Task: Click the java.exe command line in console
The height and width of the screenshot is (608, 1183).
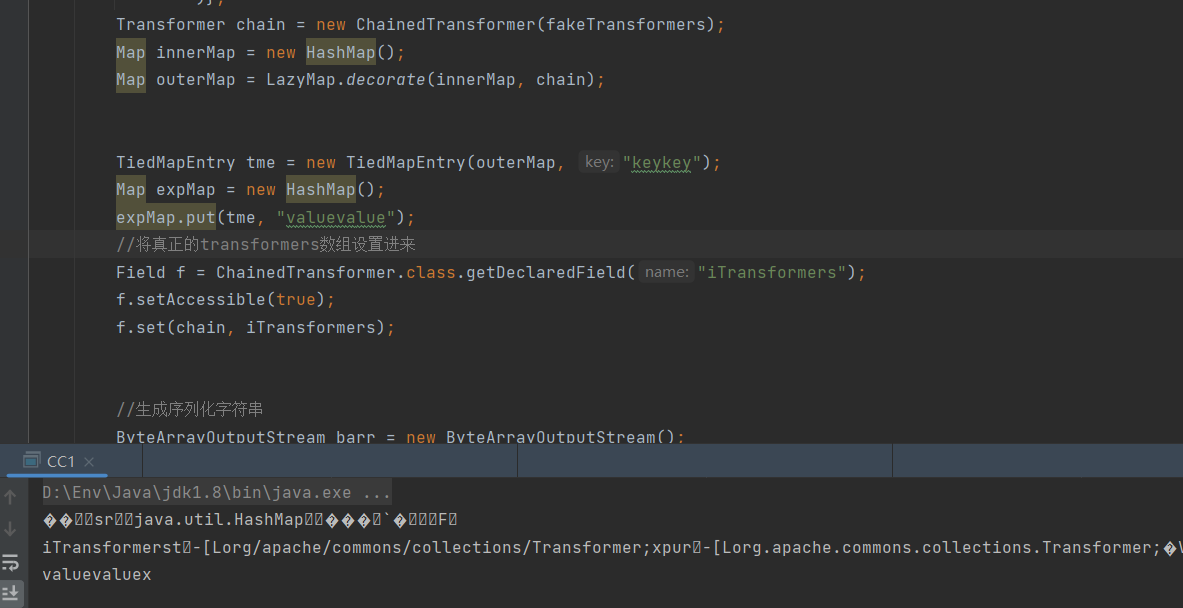Action: pyautogui.click(x=217, y=493)
